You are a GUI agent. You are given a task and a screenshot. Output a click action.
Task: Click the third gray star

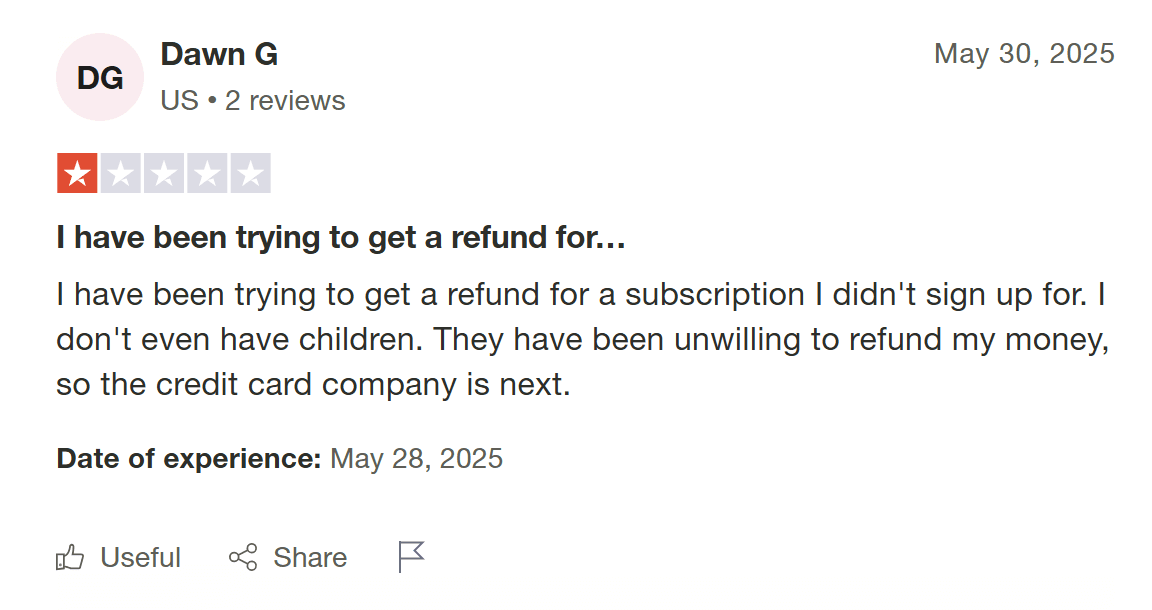click(164, 174)
